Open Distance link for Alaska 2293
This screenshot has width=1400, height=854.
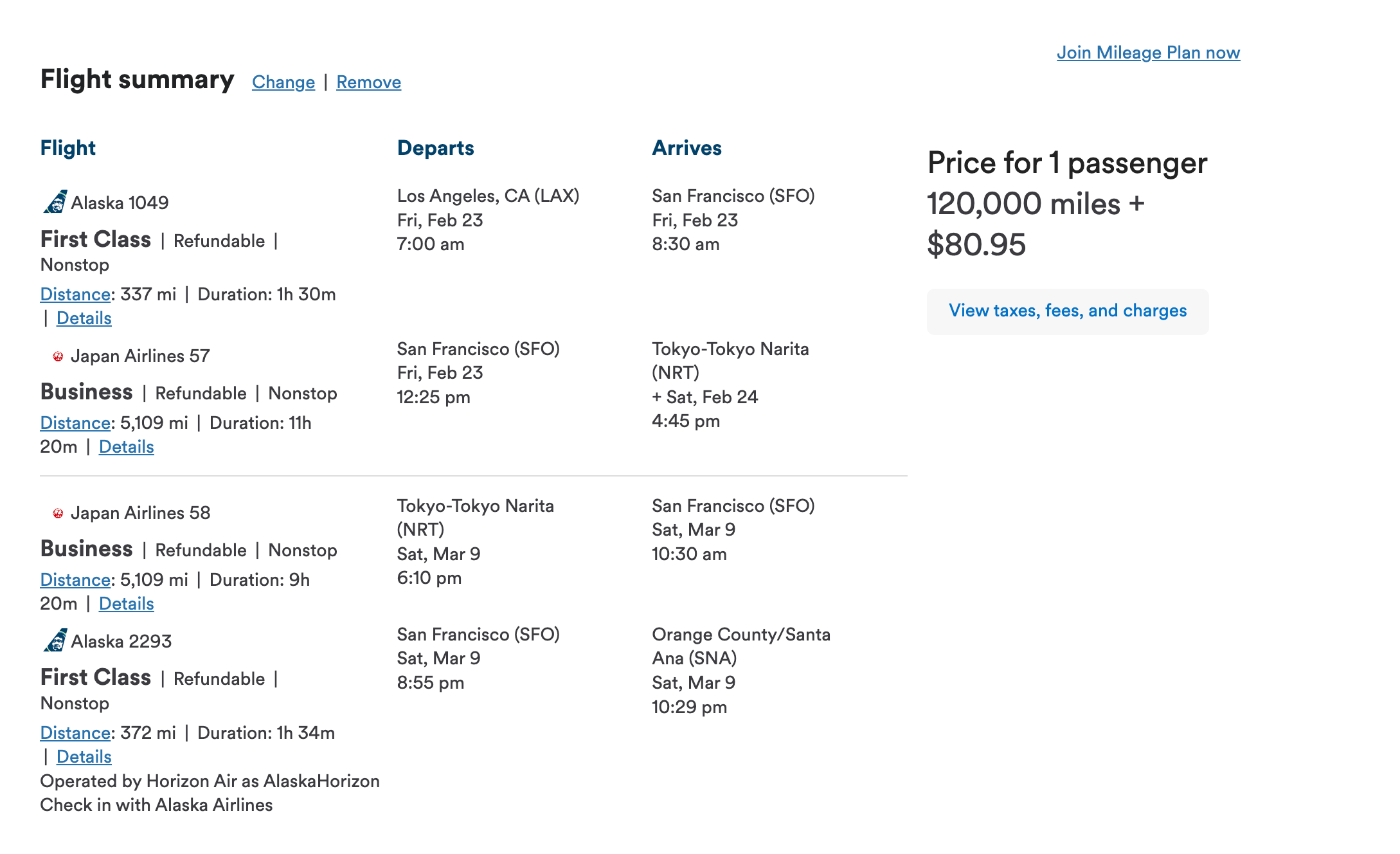click(75, 733)
